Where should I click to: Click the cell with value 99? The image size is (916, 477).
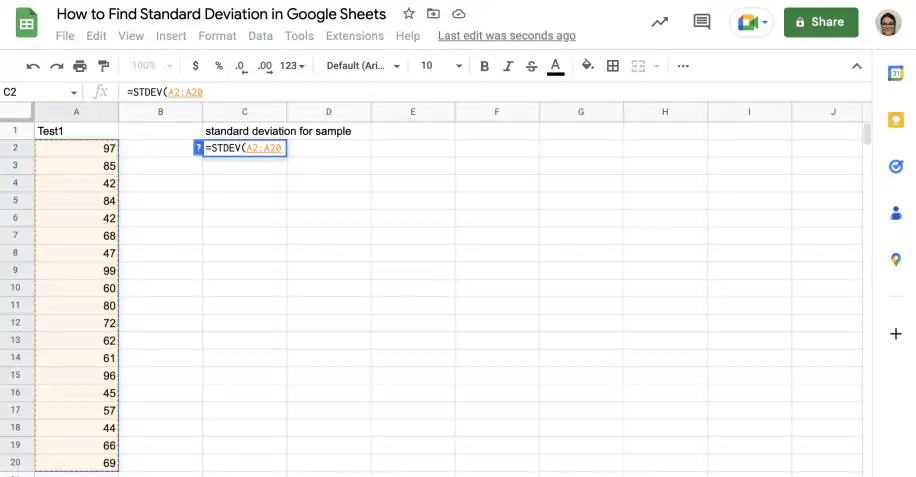click(x=77, y=270)
